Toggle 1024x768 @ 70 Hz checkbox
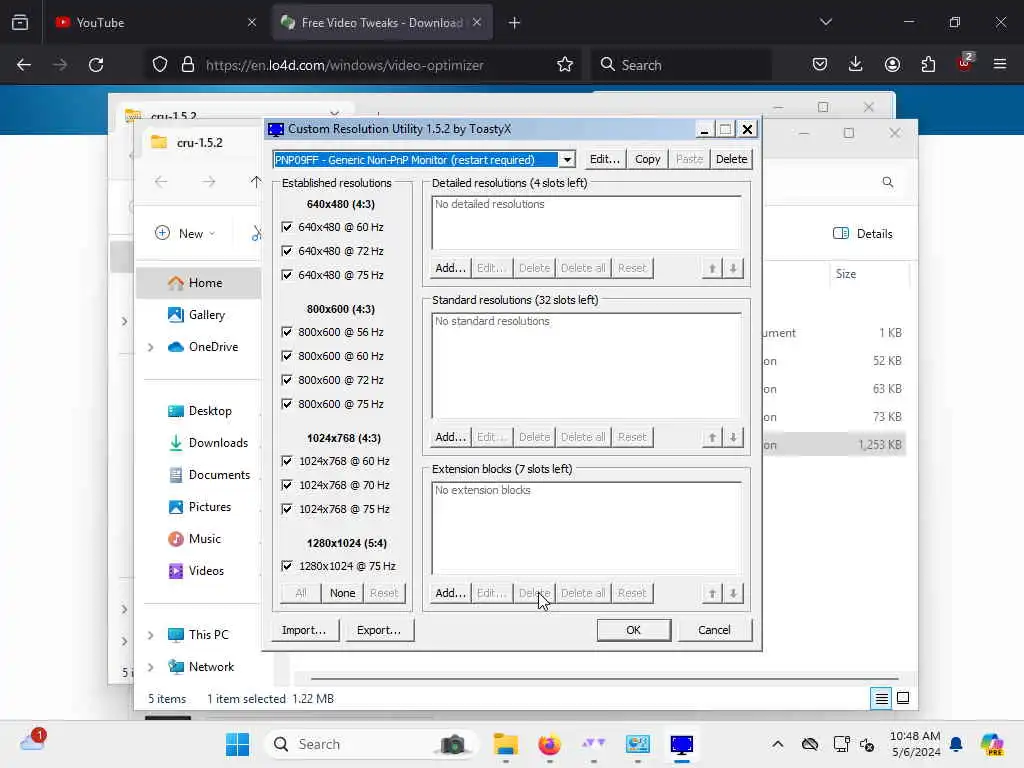Viewport: 1024px width, 768px height. (x=287, y=485)
